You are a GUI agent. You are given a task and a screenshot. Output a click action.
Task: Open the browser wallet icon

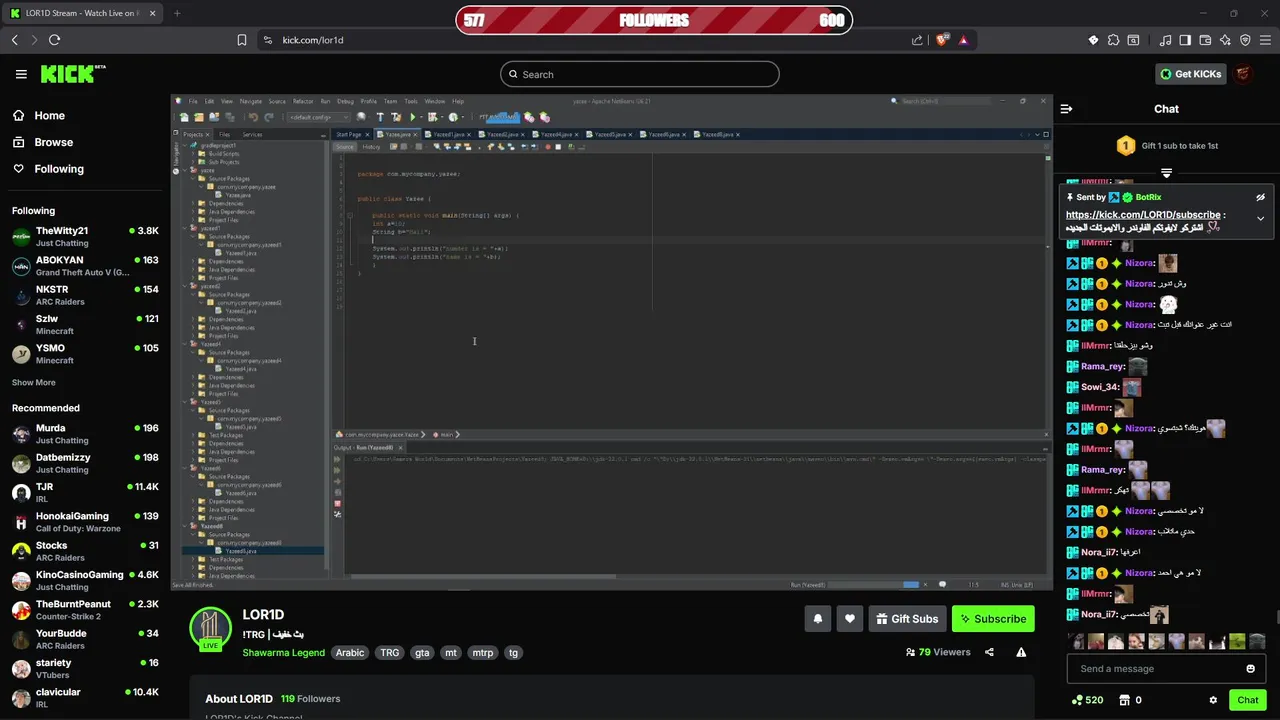pos(1205,40)
